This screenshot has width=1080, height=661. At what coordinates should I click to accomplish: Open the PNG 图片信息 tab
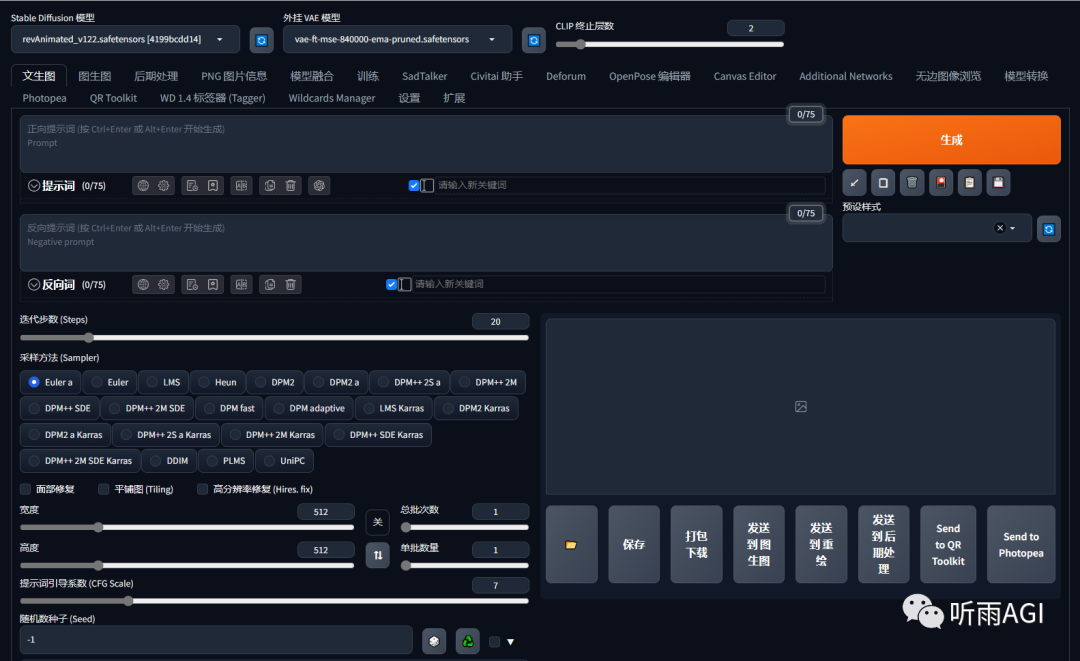click(x=234, y=76)
